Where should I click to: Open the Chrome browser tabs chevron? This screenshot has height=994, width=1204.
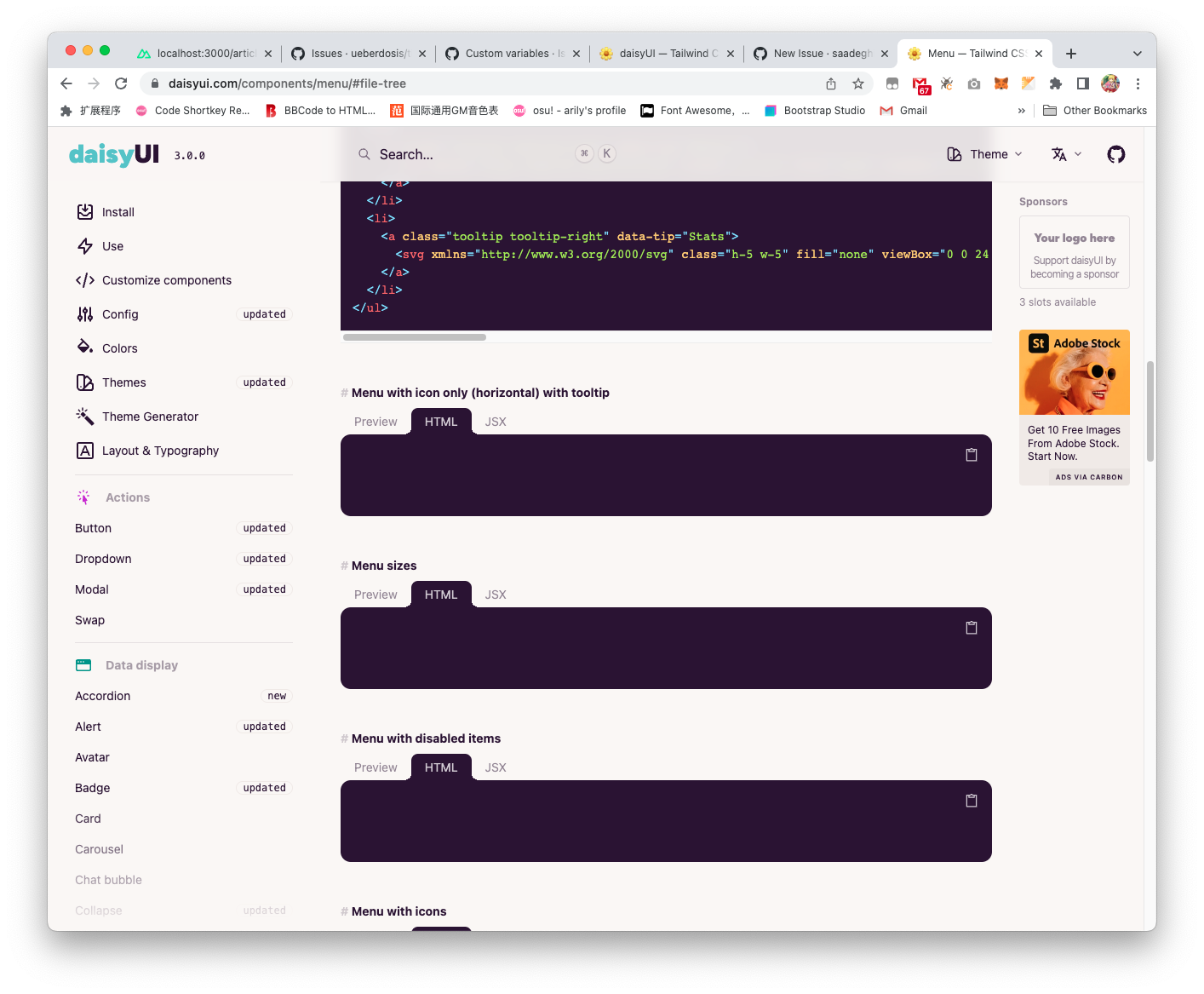[x=1138, y=53]
